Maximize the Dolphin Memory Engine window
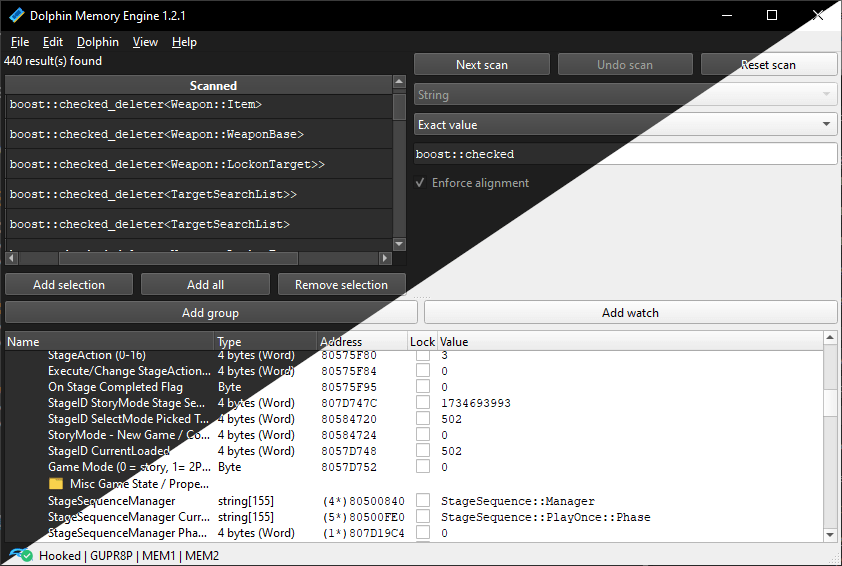Image resolution: width=842 pixels, height=566 pixels. (x=772, y=15)
